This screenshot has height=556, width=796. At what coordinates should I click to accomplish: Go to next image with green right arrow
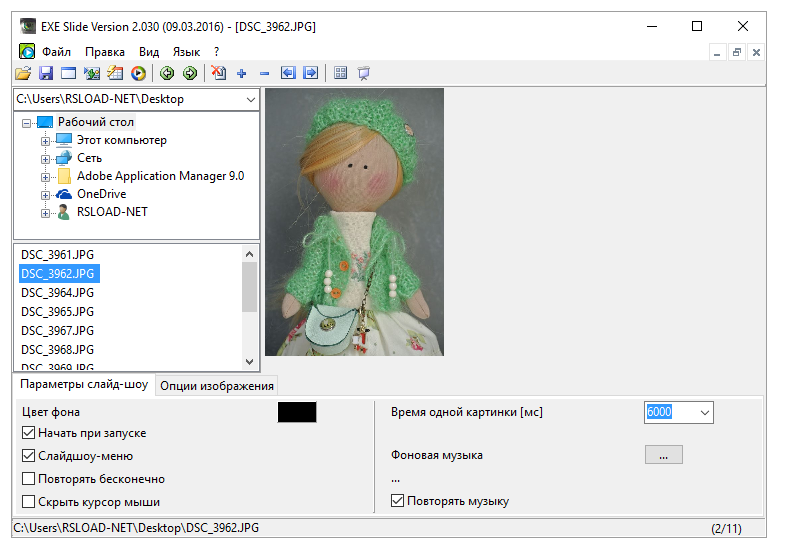click(190, 73)
